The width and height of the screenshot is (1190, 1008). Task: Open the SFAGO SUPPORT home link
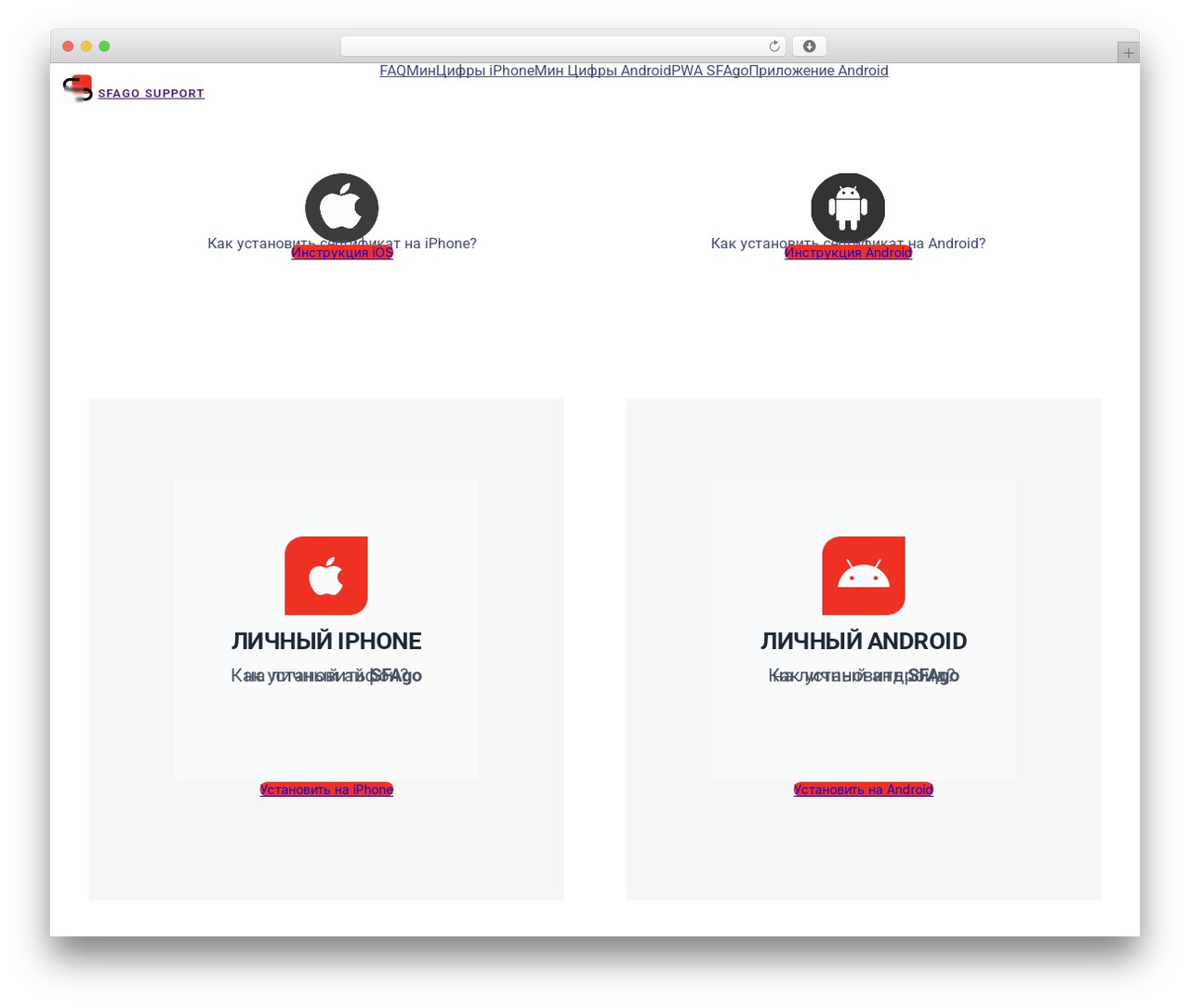point(152,94)
